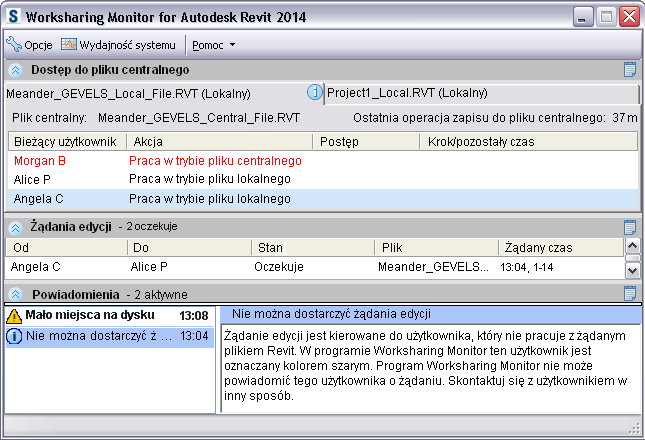Click Opcje toolbar label
Viewport: 645px width, 440px height.
click(x=38, y=45)
